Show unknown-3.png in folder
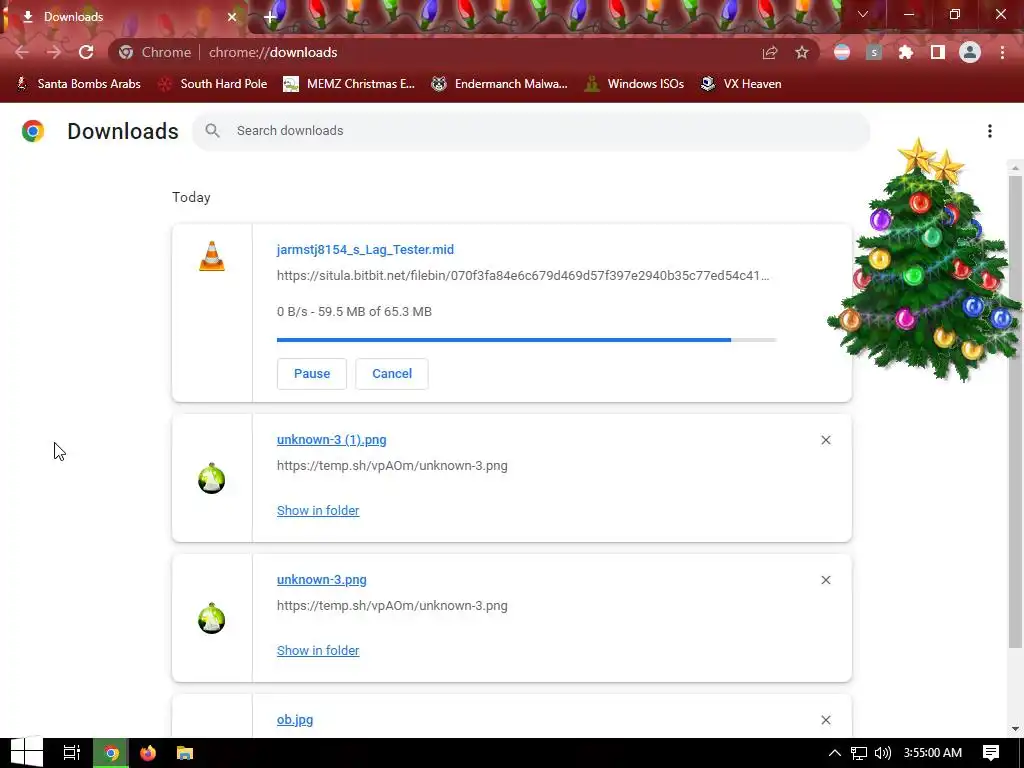 coord(318,650)
